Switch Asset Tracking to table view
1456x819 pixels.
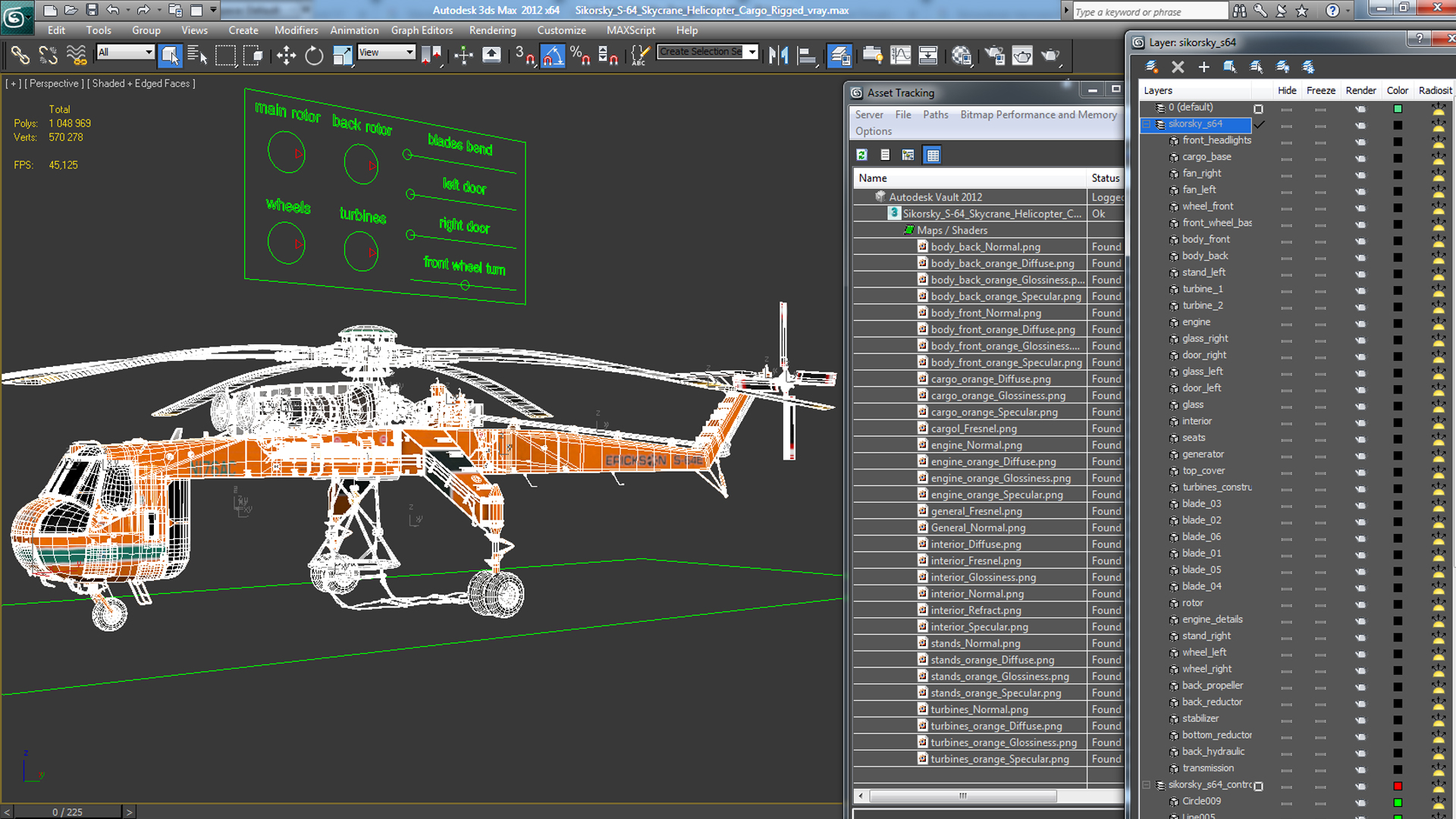tap(933, 155)
